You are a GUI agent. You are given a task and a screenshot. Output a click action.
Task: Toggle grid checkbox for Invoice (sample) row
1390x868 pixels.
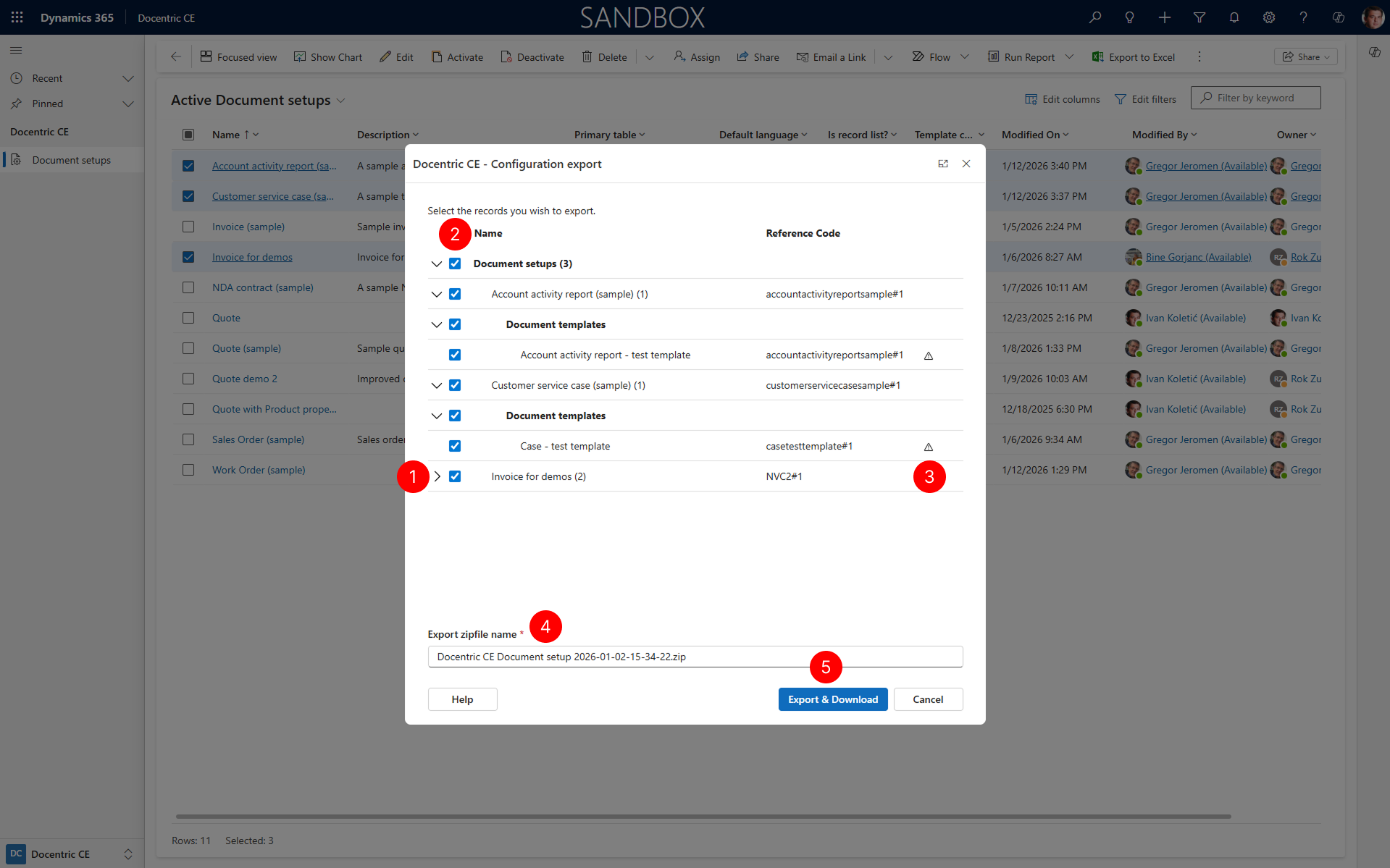(x=188, y=227)
